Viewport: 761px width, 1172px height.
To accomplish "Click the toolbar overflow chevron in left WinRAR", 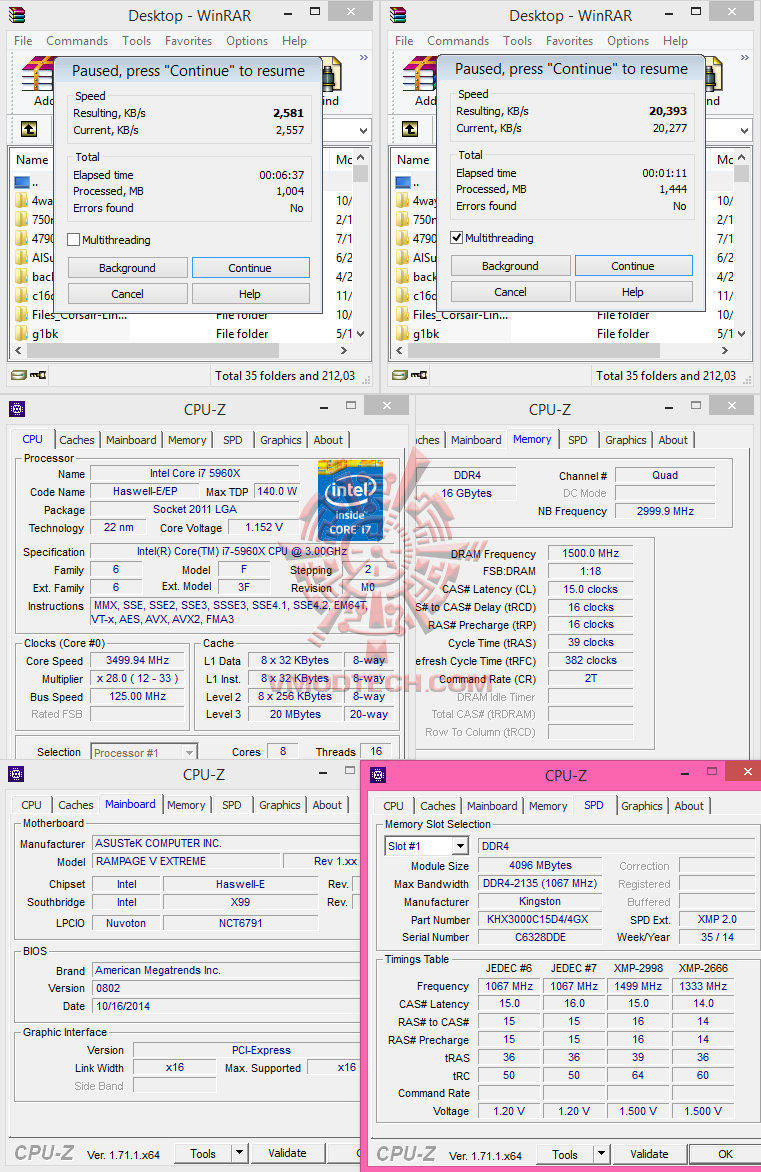I will 363,58.
